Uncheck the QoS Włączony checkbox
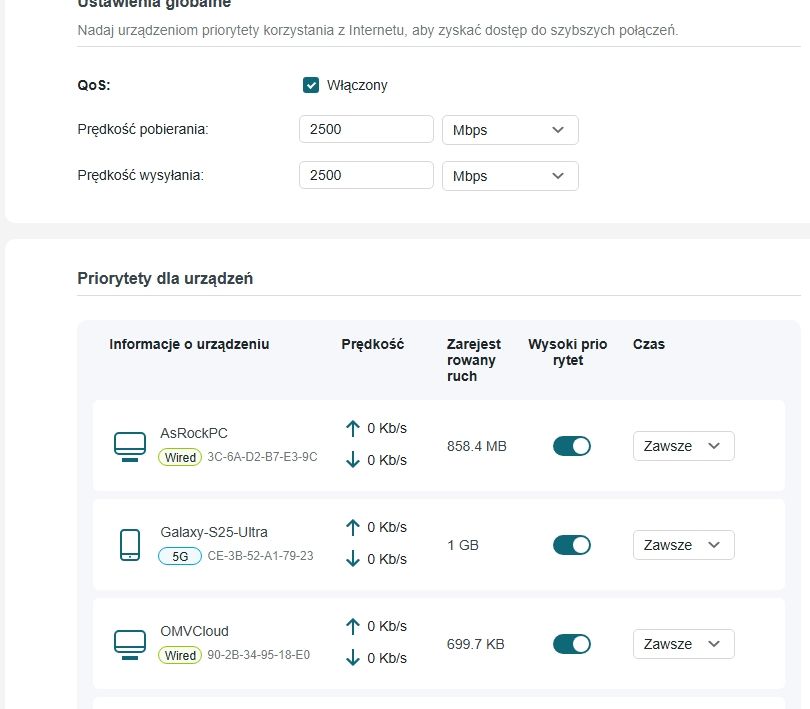This screenshot has height=709, width=810. pos(311,85)
